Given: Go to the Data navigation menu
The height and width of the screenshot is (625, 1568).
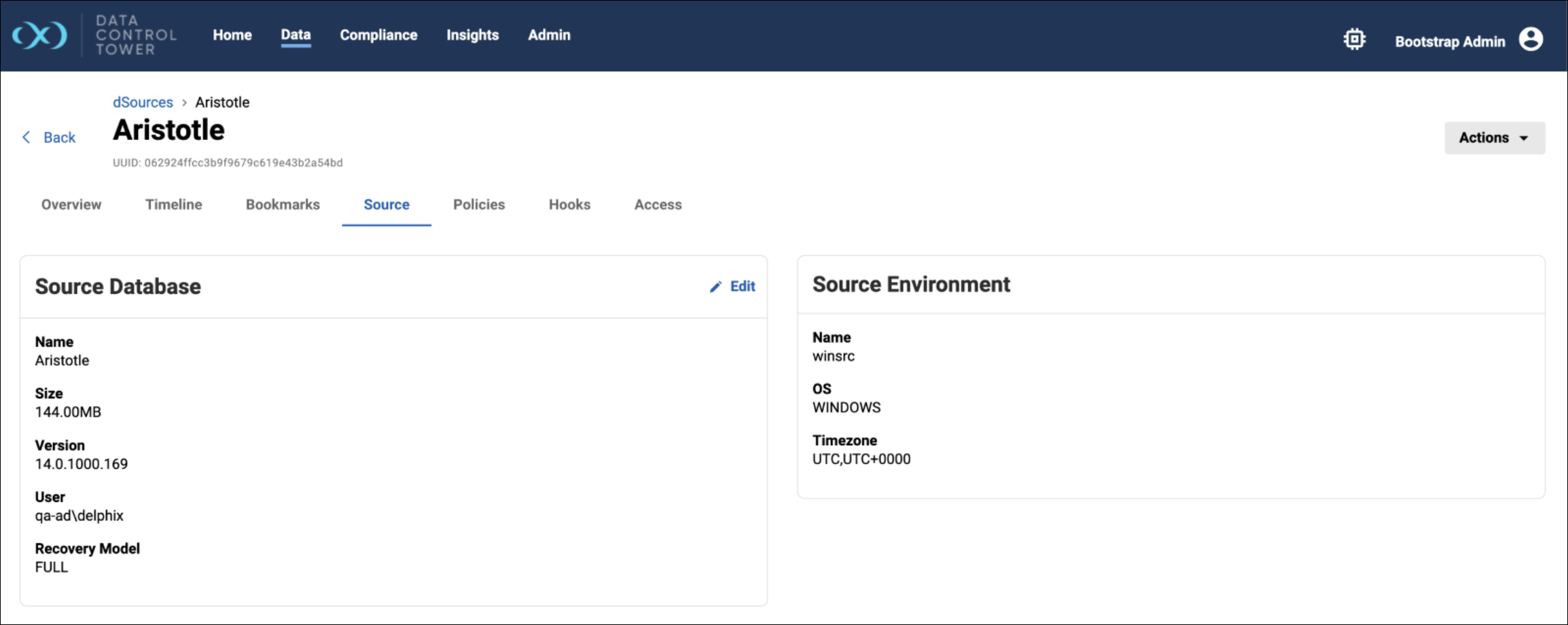Looking at the screenshot, I should coord(296,35).
